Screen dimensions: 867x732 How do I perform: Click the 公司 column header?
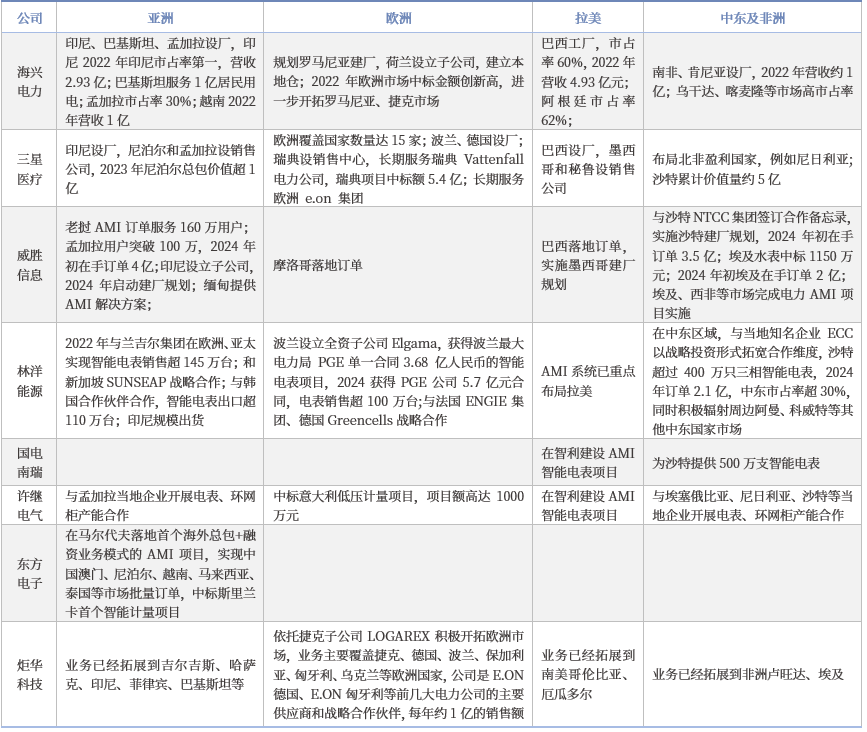pos(29,18)
